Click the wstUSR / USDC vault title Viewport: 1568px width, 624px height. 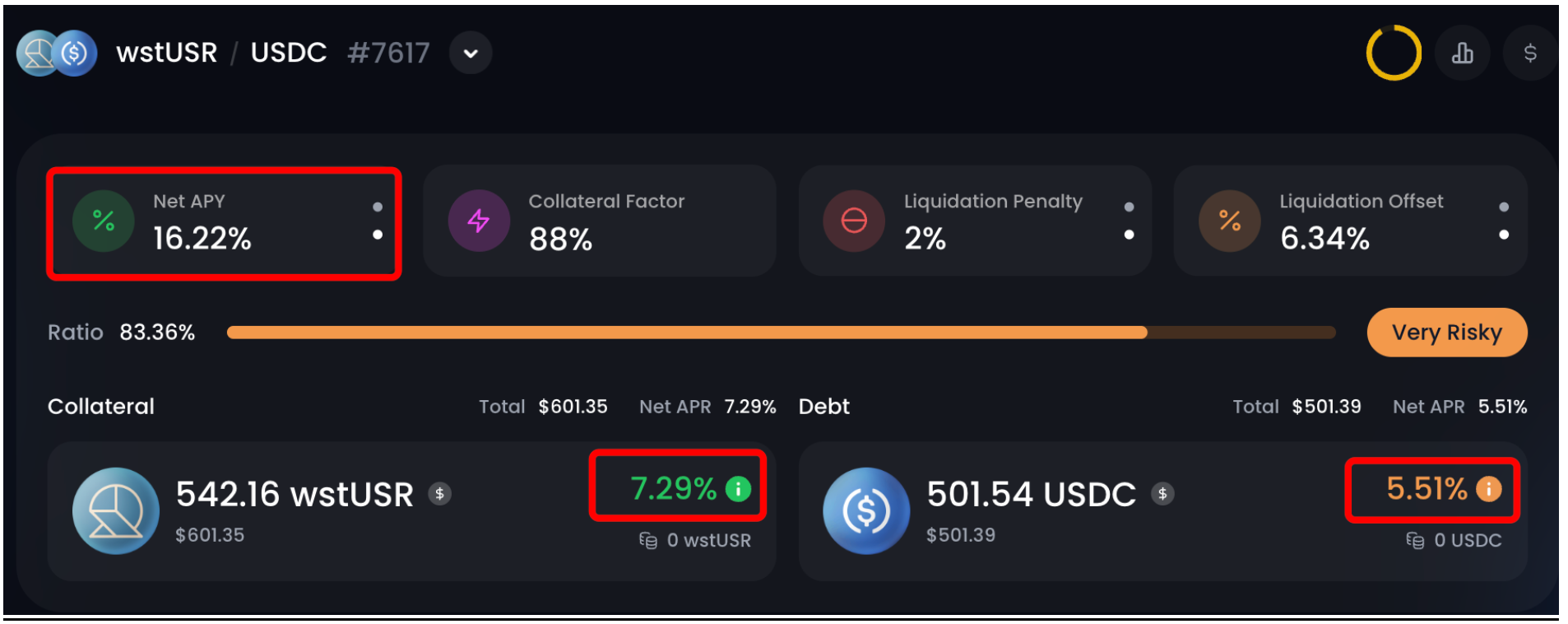[x=221, y=54]
